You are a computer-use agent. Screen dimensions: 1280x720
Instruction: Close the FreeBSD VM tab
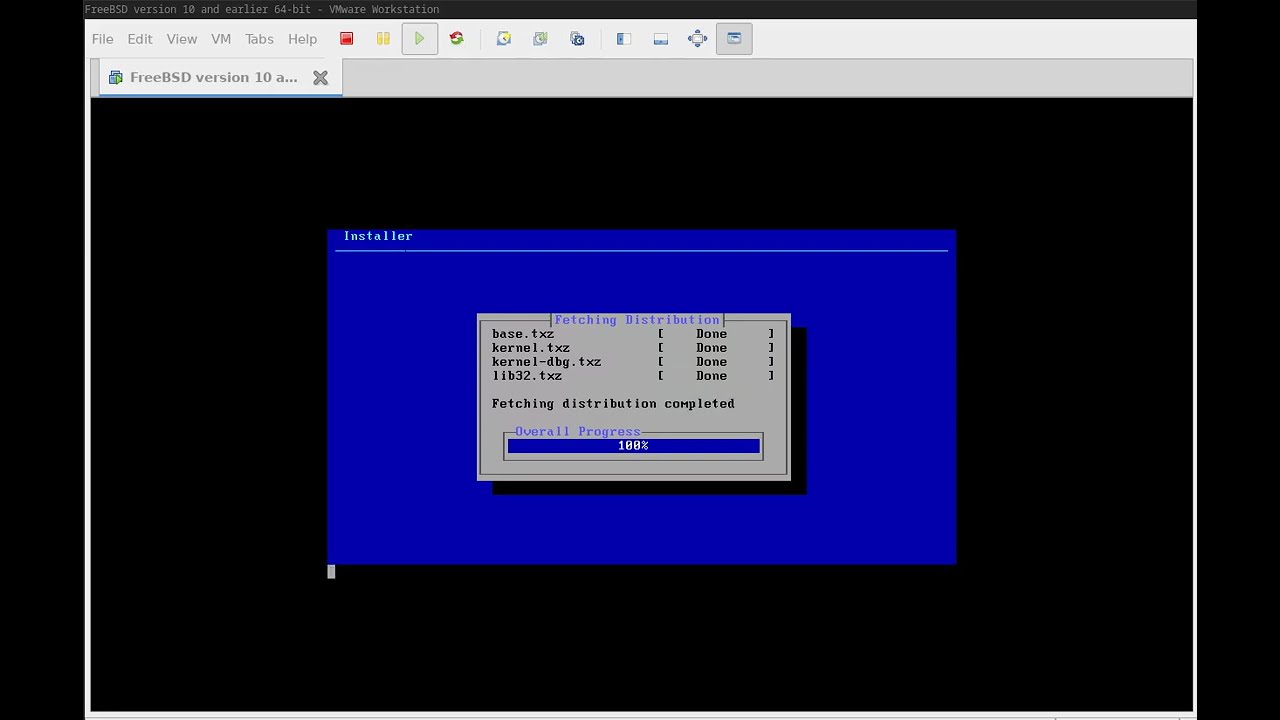[320, 77]
